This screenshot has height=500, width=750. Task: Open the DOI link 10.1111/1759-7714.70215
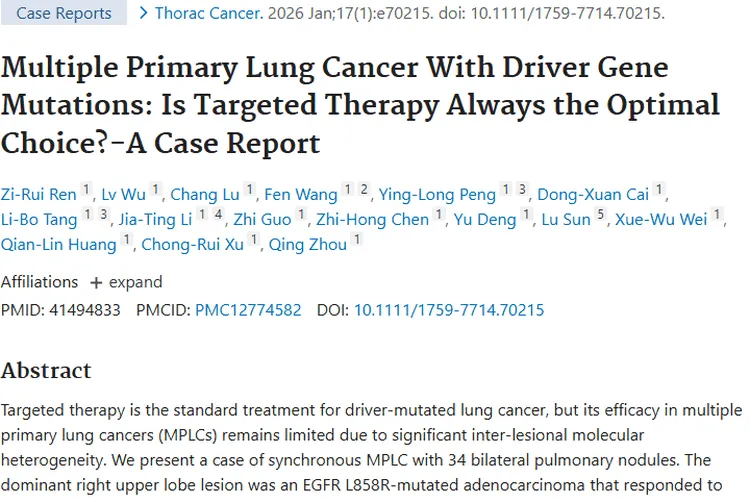[449, 310]
